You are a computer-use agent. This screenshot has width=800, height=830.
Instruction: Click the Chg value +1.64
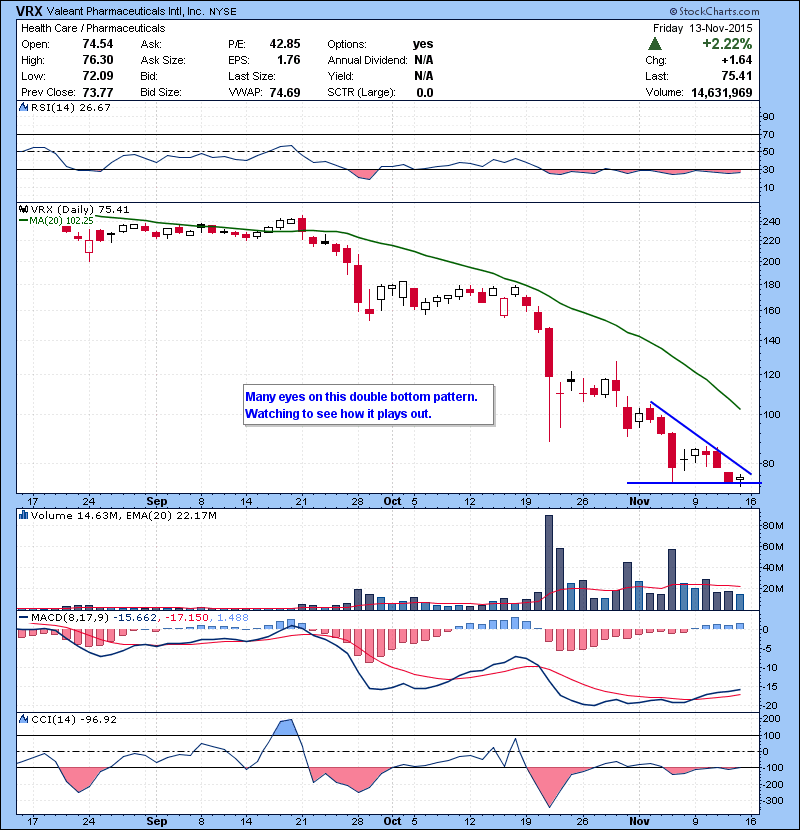pyautogui.click(x=737, y=60)
